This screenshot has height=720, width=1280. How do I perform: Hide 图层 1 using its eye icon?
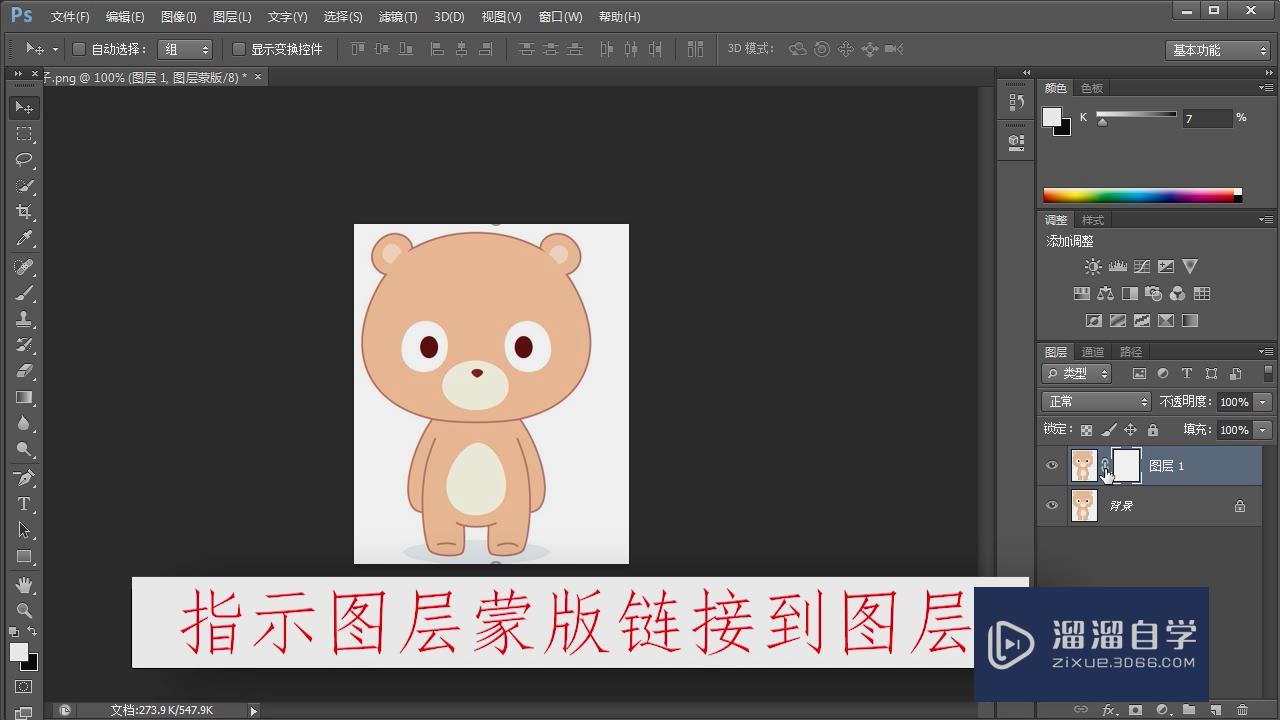(x=1051, y=466)
